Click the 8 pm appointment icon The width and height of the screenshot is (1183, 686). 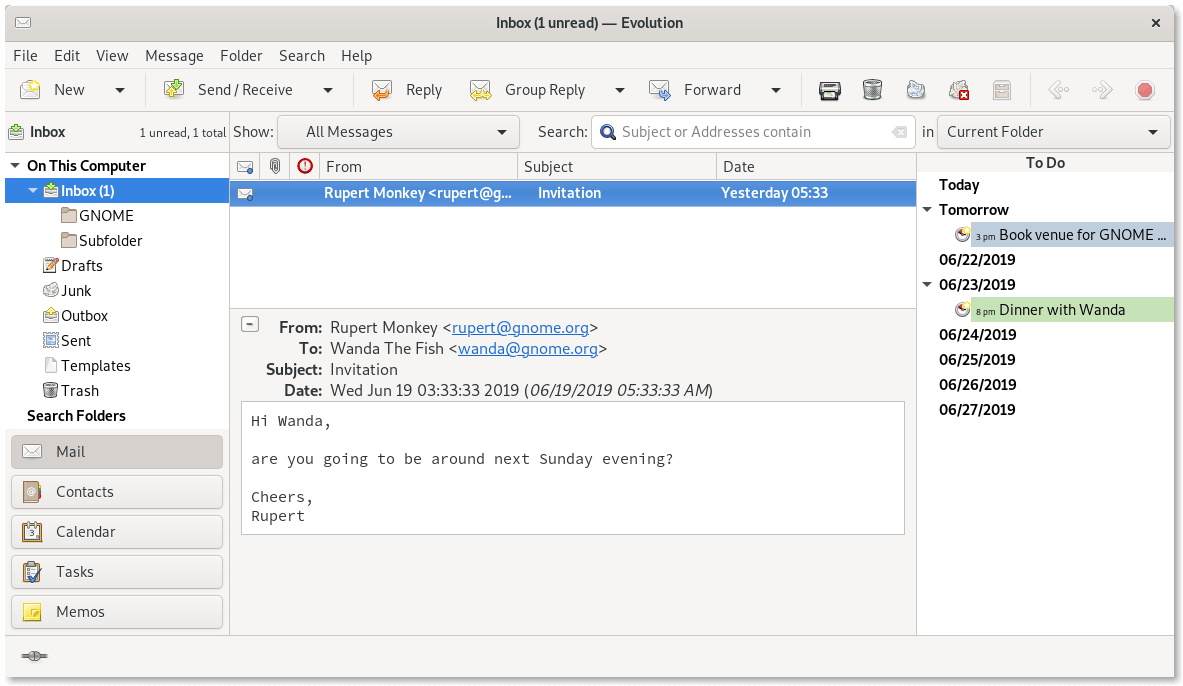[x=962, y=309]
